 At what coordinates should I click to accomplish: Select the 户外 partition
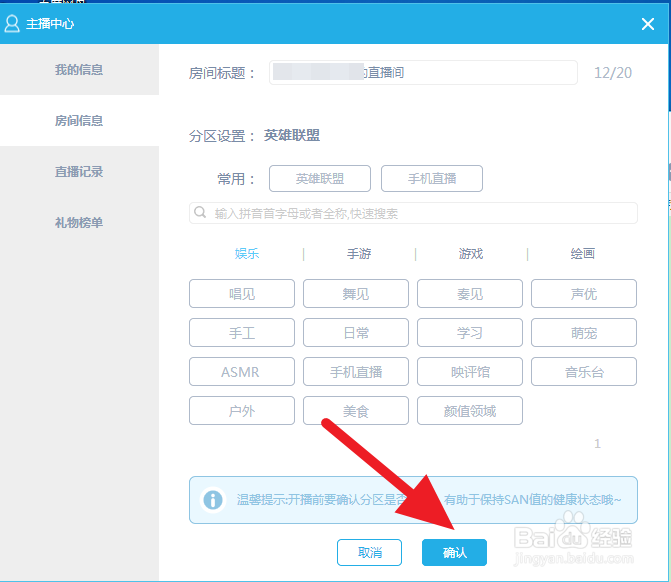pyautogui.click(x=242, y=410)
